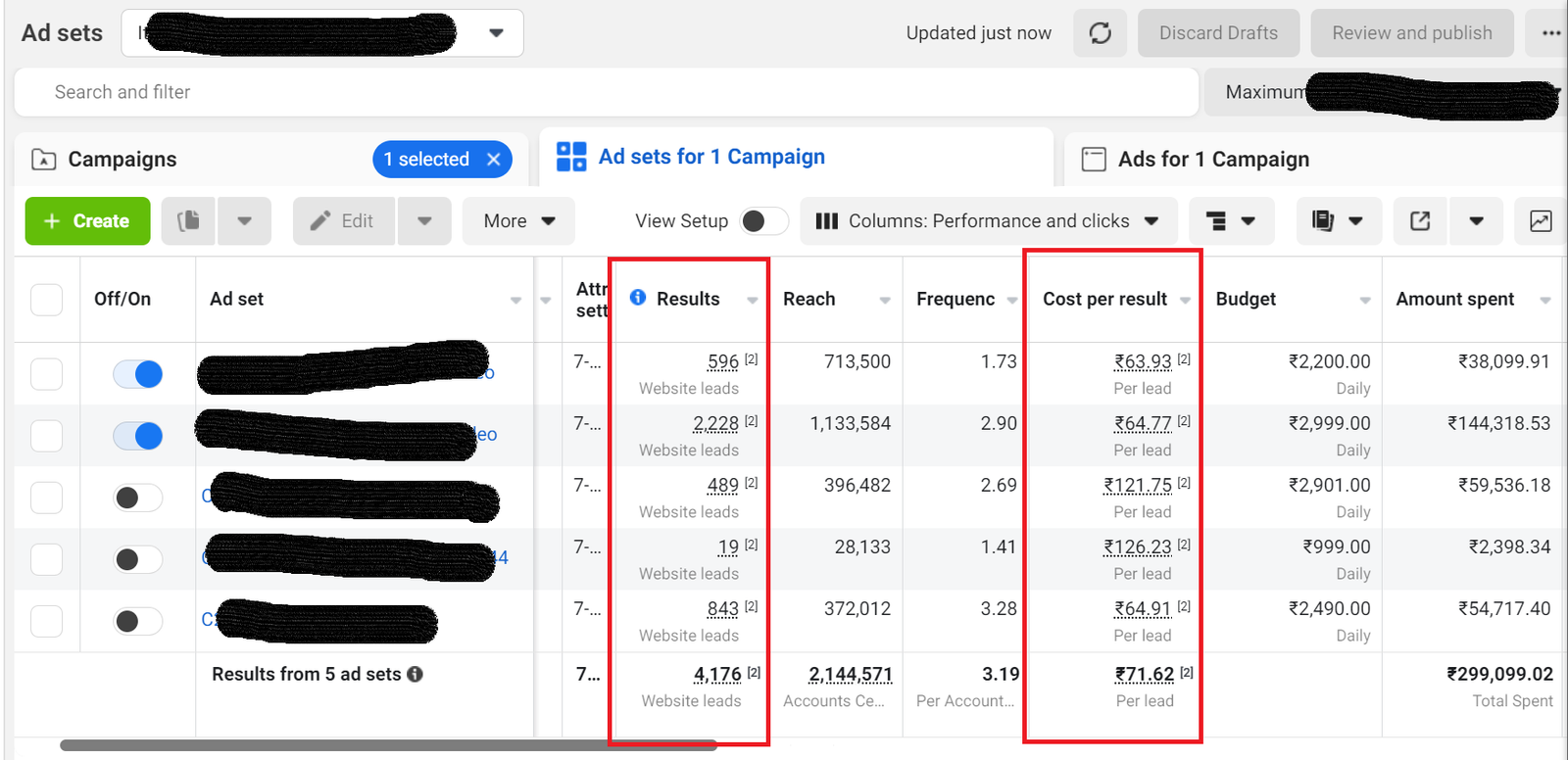1568x760 pixels.
Task: Tick the checkbox for the 596 results row
Action: pyautogui.click(x=46, y=374)
